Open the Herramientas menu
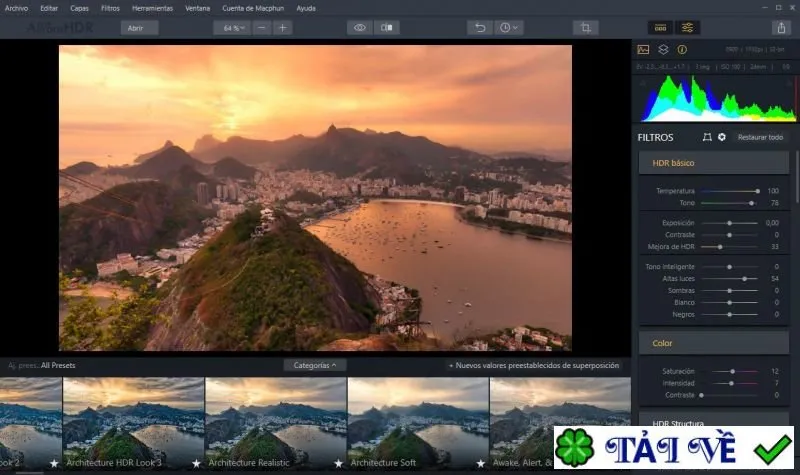 [152, 8]
